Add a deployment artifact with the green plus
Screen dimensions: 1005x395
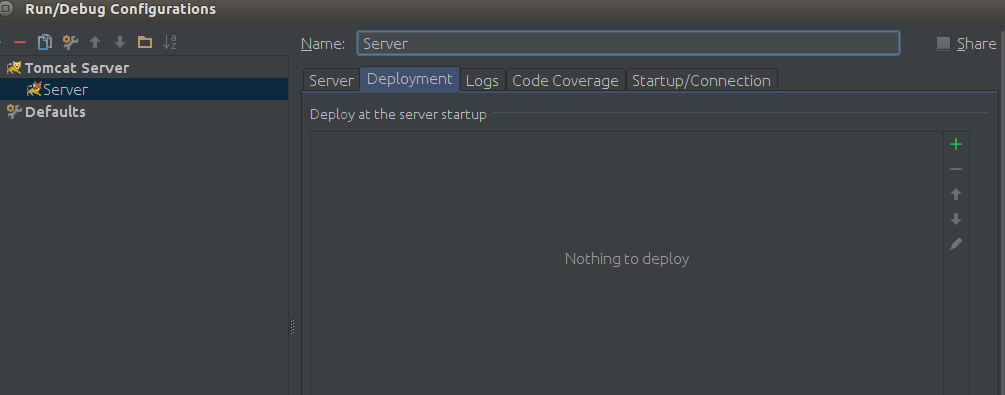tap(956, 144)
